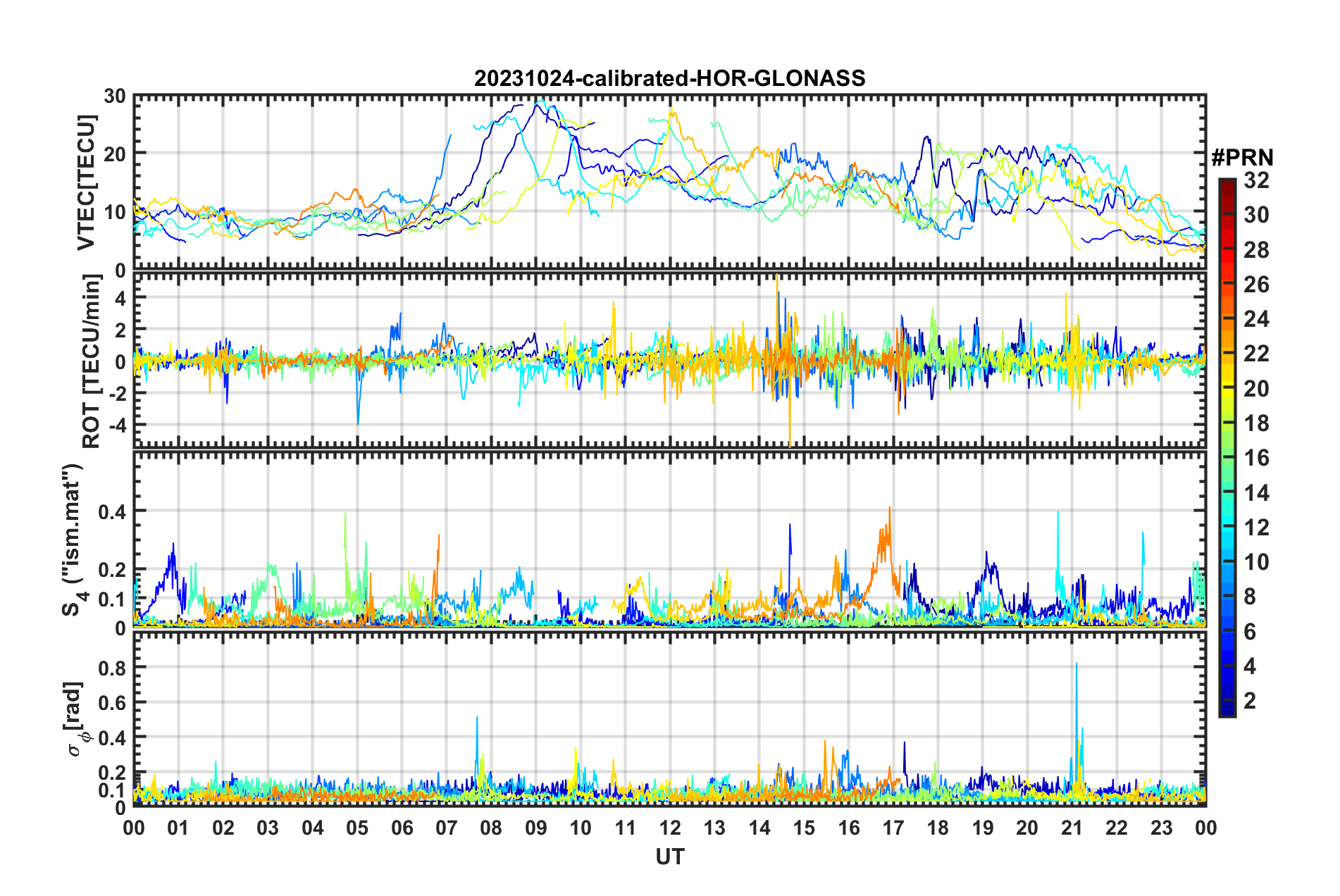The width and height of the screenshot is (1340, 896).
Task: Click the x-axis tick label 06
Action: (x=402, y=827)
